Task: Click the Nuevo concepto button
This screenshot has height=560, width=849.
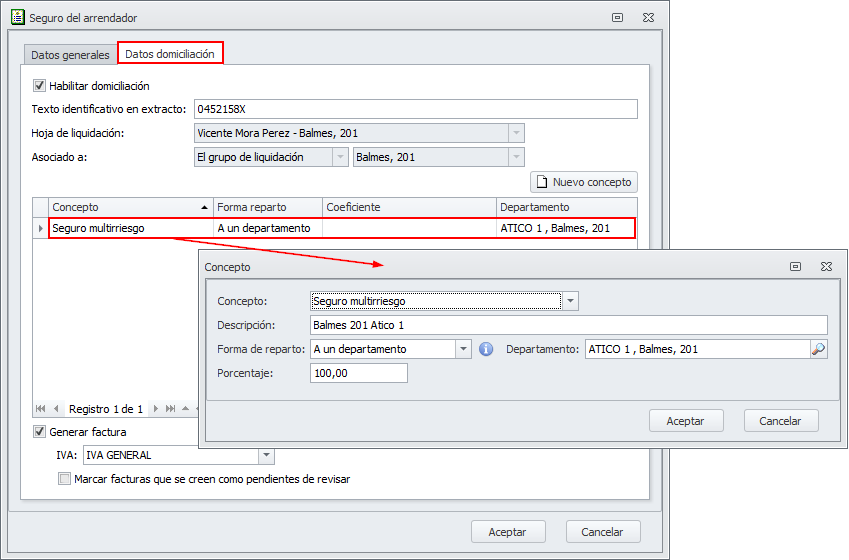Action: pyautogui.click(x=584, y=182)
